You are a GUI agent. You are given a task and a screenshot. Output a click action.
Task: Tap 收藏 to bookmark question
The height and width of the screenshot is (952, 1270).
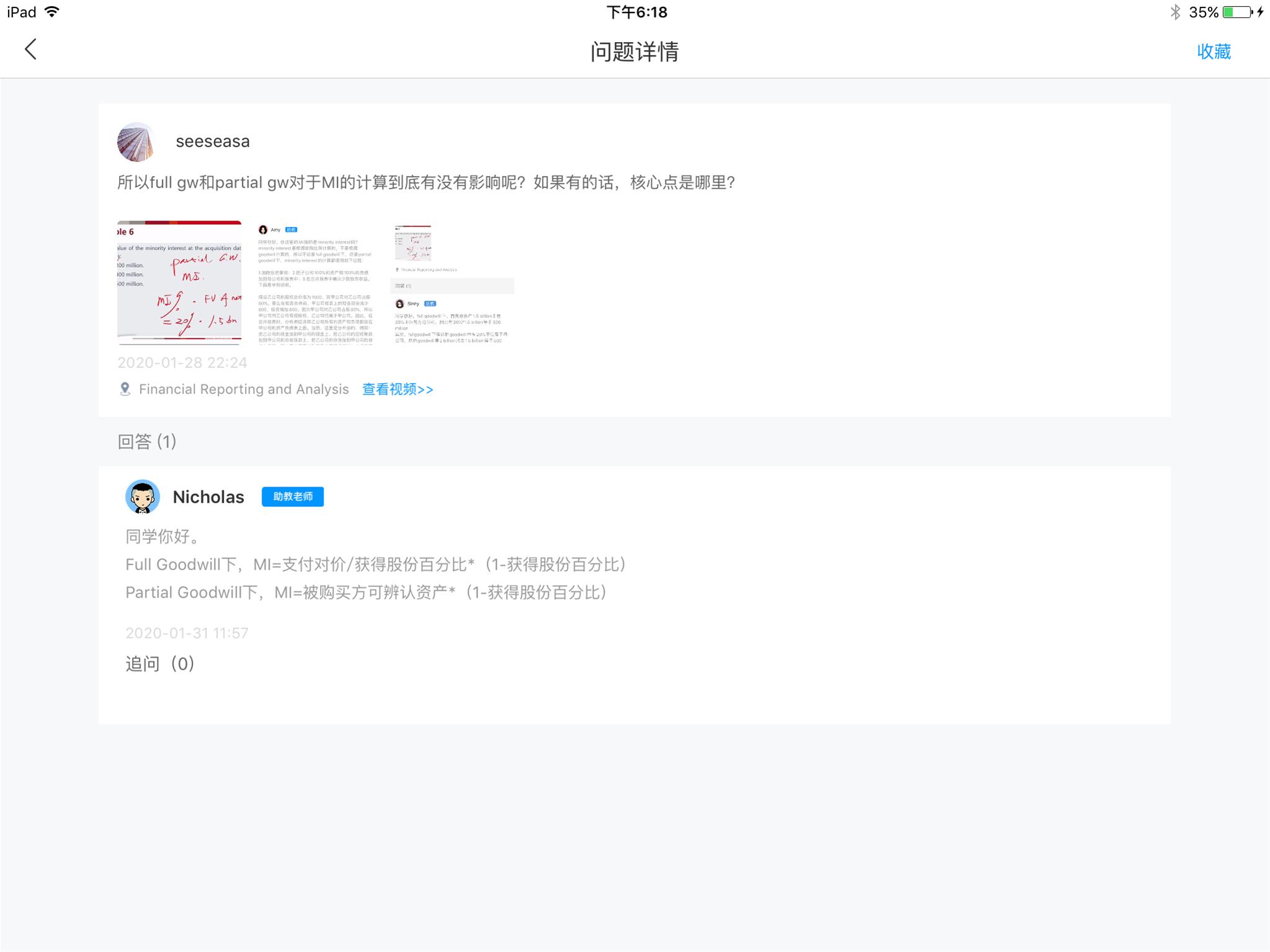[1214, 51]
